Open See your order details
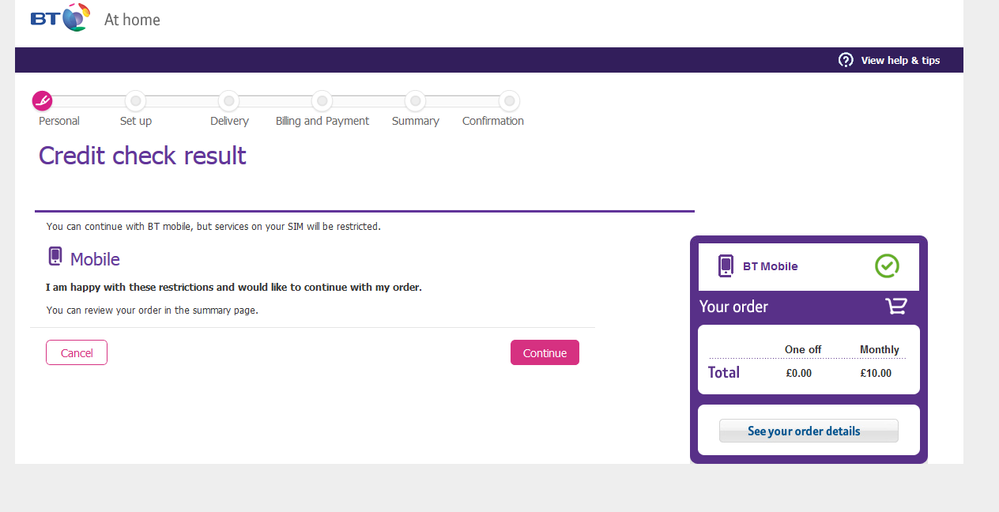 (808, 431)
